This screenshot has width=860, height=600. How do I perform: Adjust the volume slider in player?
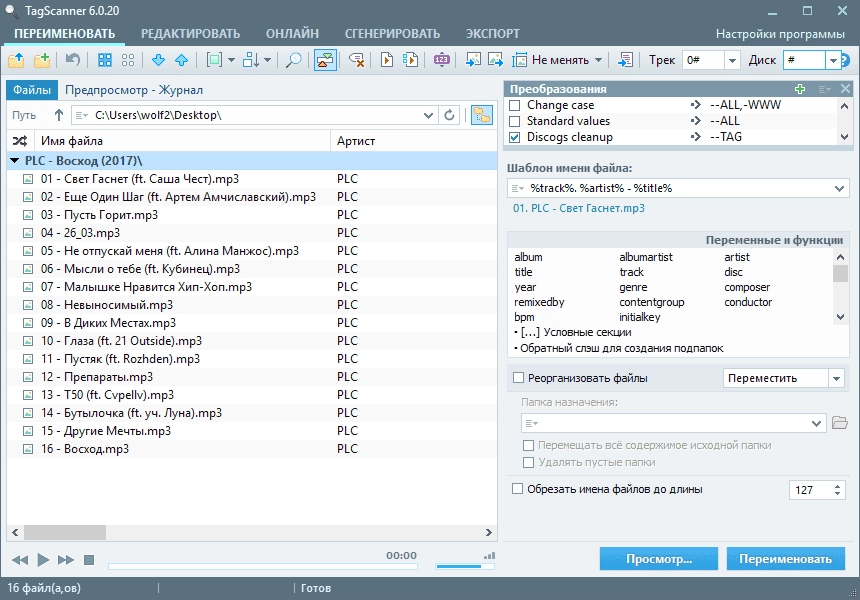point(465,566)
